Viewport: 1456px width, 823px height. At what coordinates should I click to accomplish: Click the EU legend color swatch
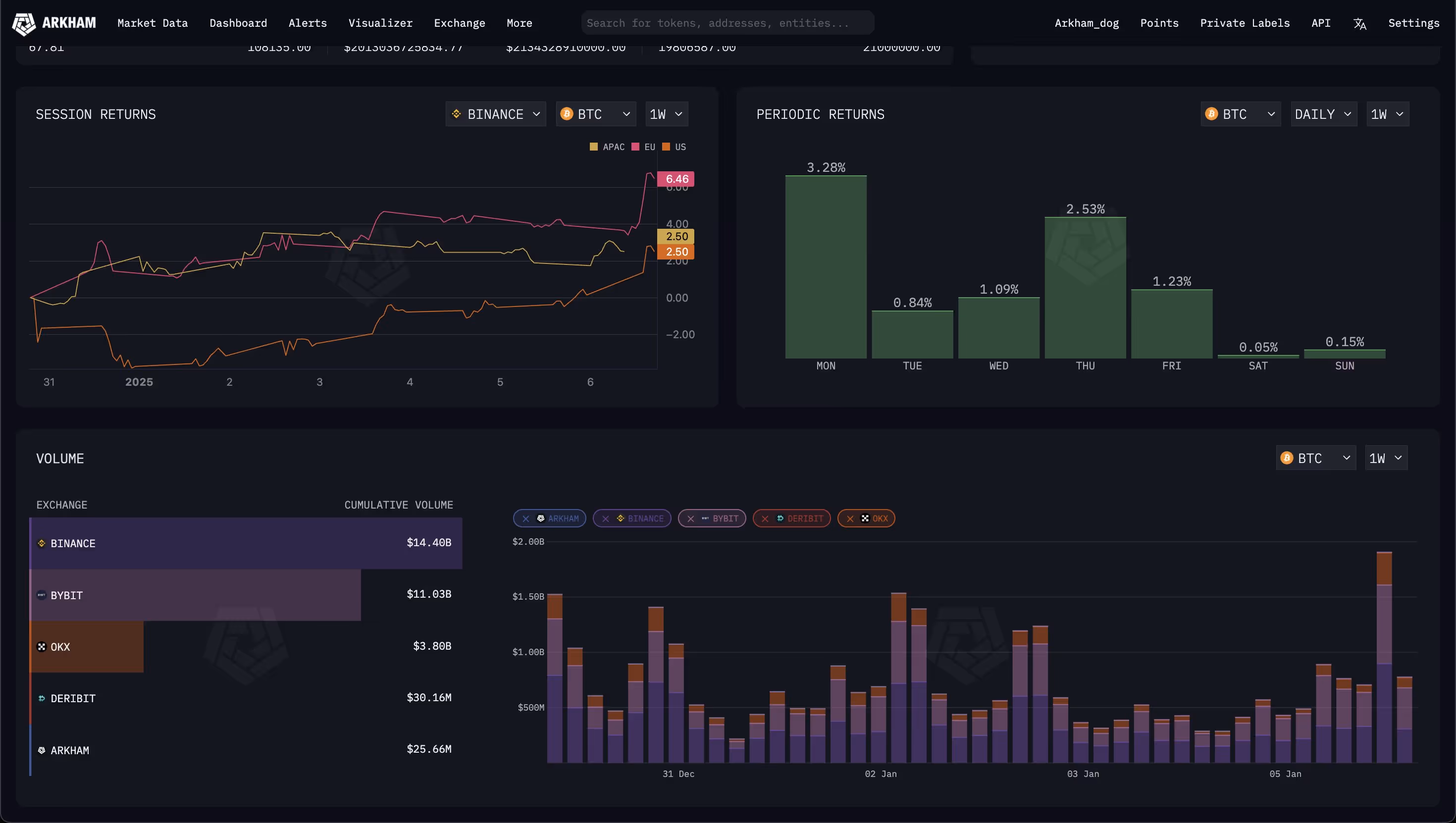click(x=635, y=147)
